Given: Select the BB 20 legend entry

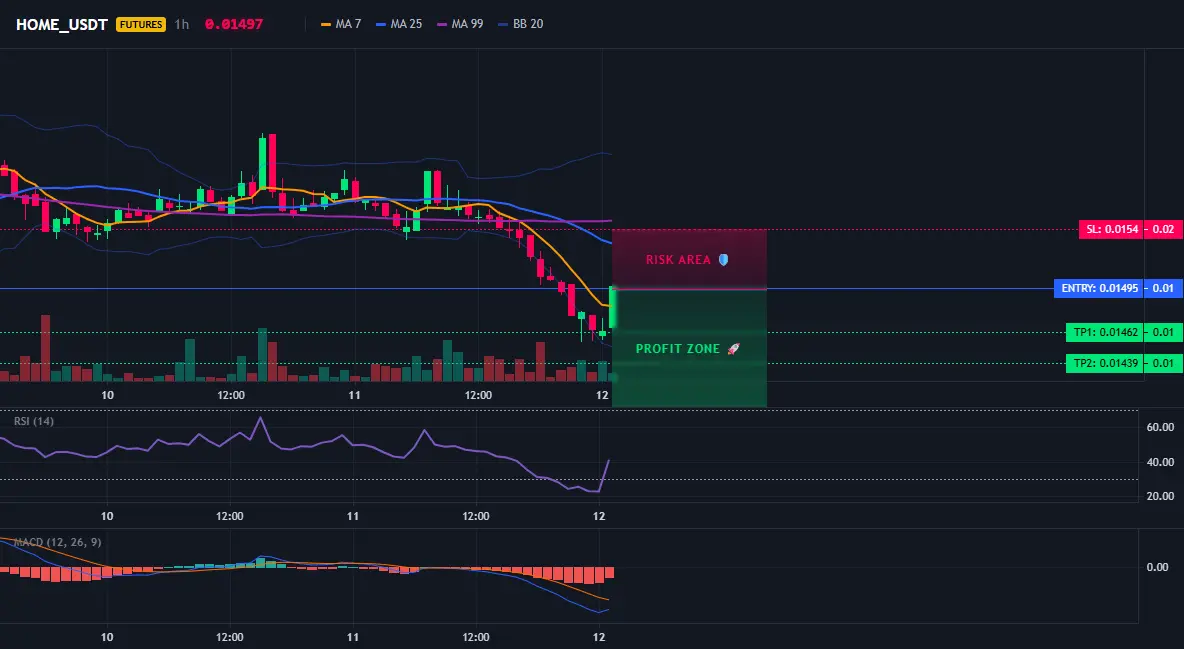Looking at the screenshot, I should click(x=521, y=24).
